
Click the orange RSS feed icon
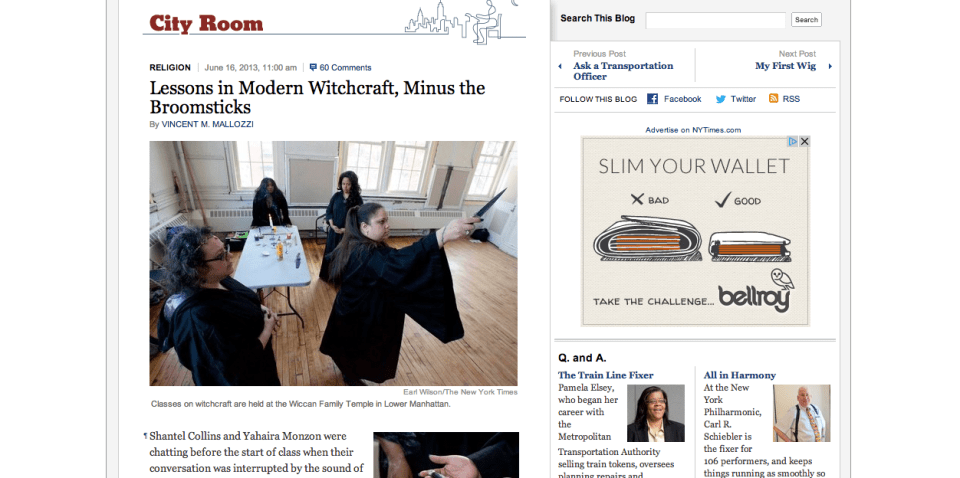point(773,99)
